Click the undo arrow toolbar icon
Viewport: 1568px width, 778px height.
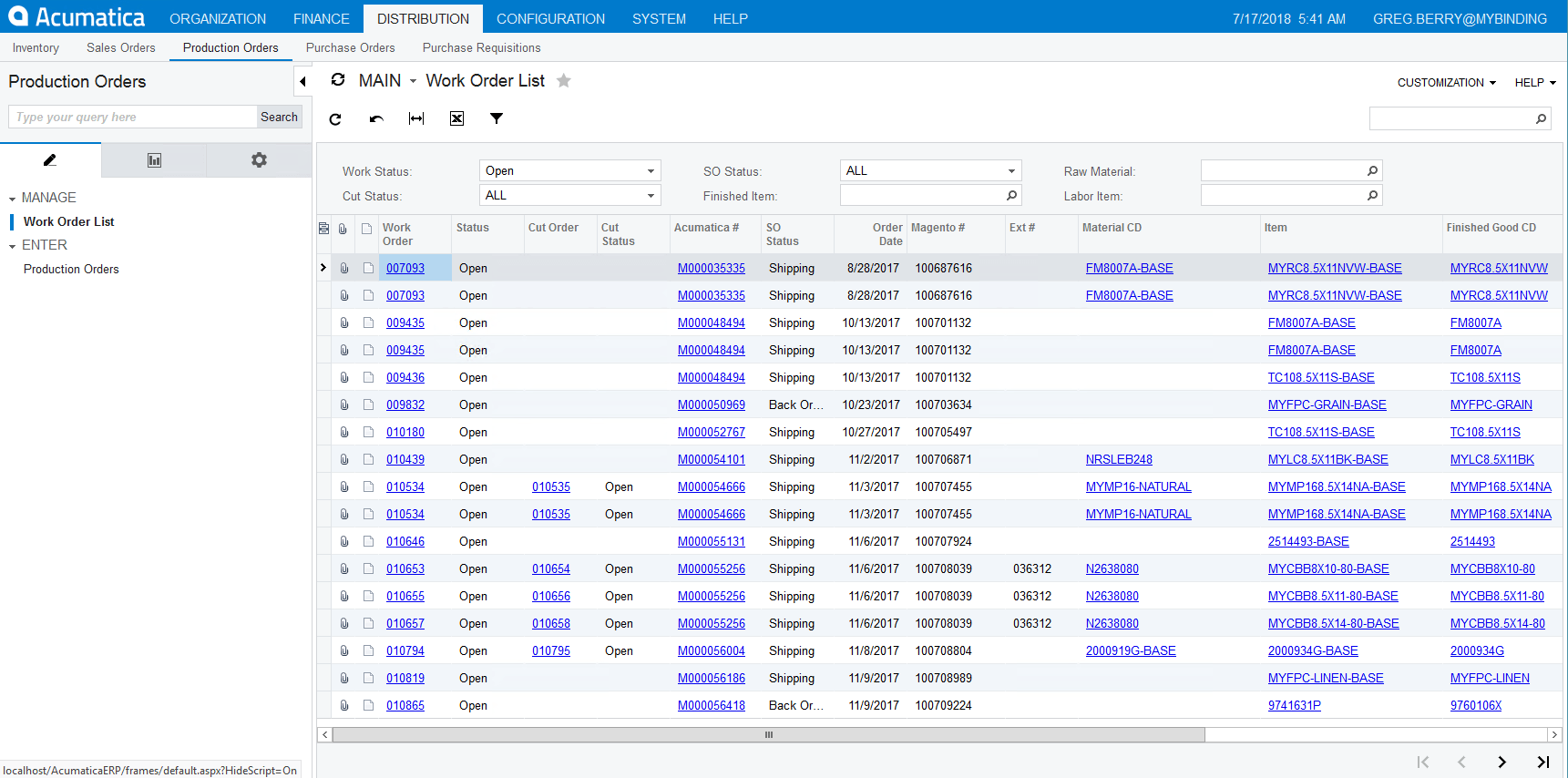click(x=376, y=118)
